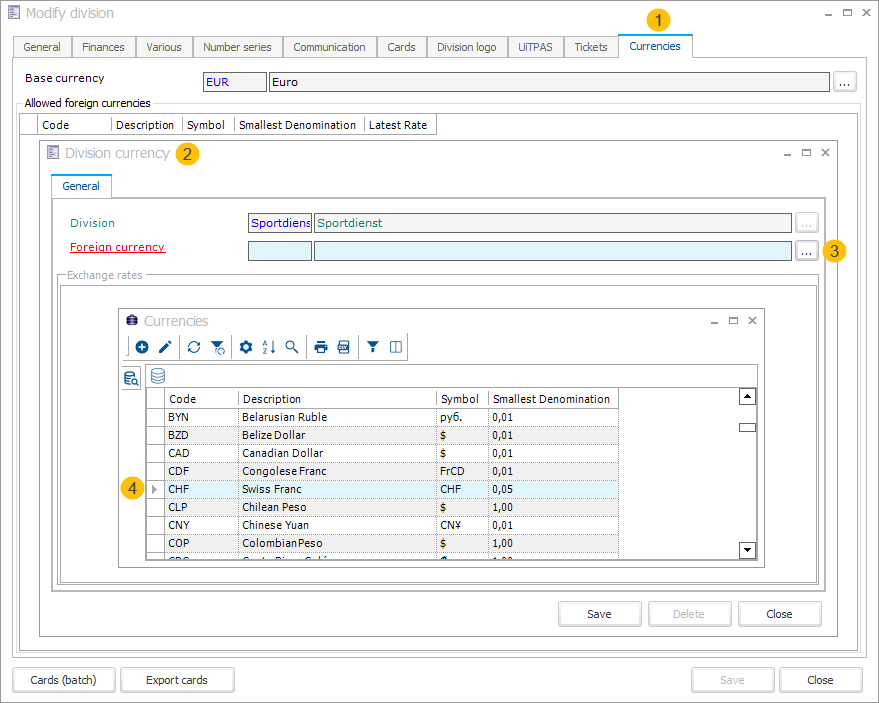Toggle the column layout icon in toolbar
Screen dimensions: 879x703
point(396,347)
